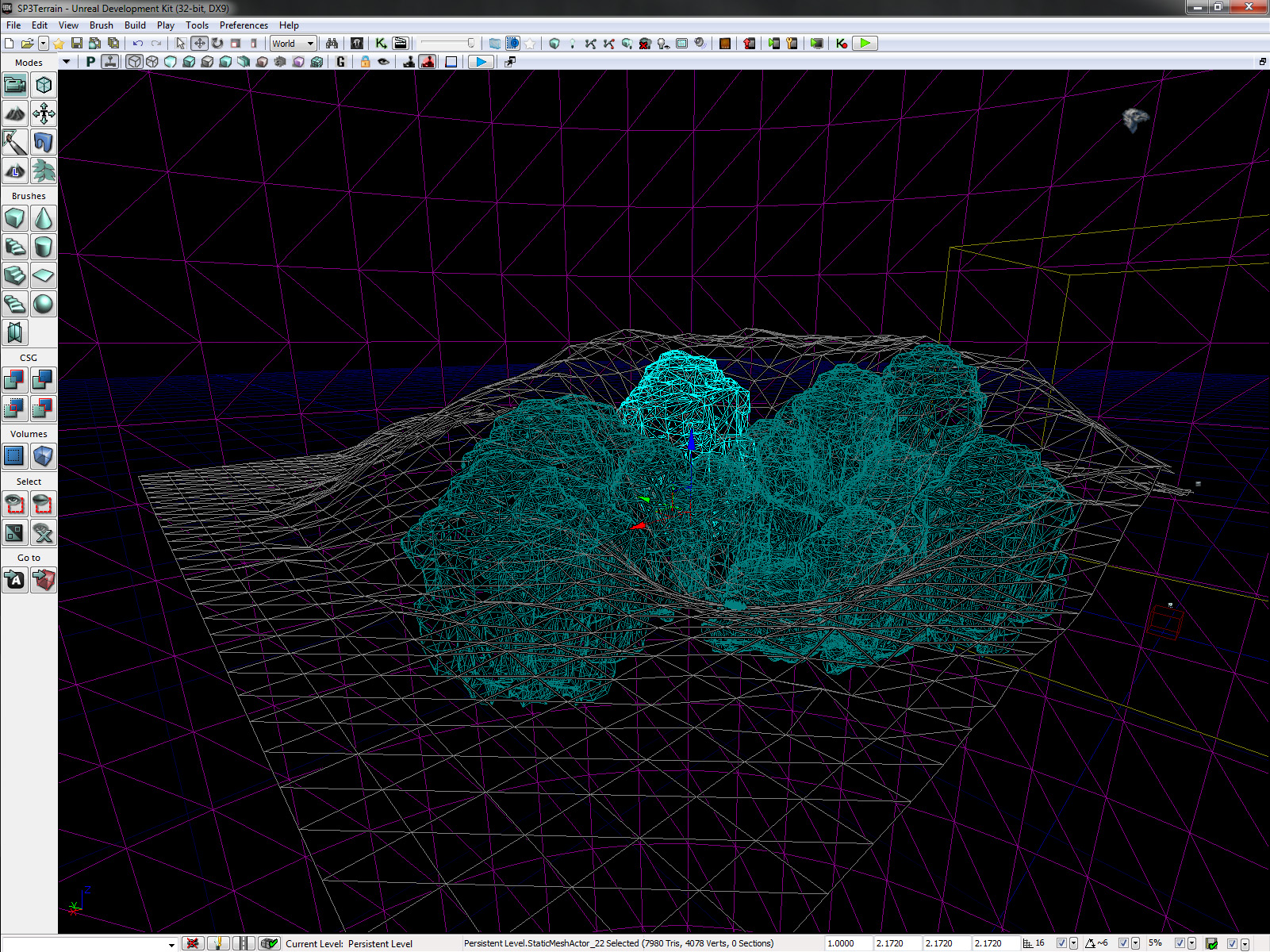Switch viewport to Perspective view (P)
The height and width of the screenshot is (952, 1270).
90,62
